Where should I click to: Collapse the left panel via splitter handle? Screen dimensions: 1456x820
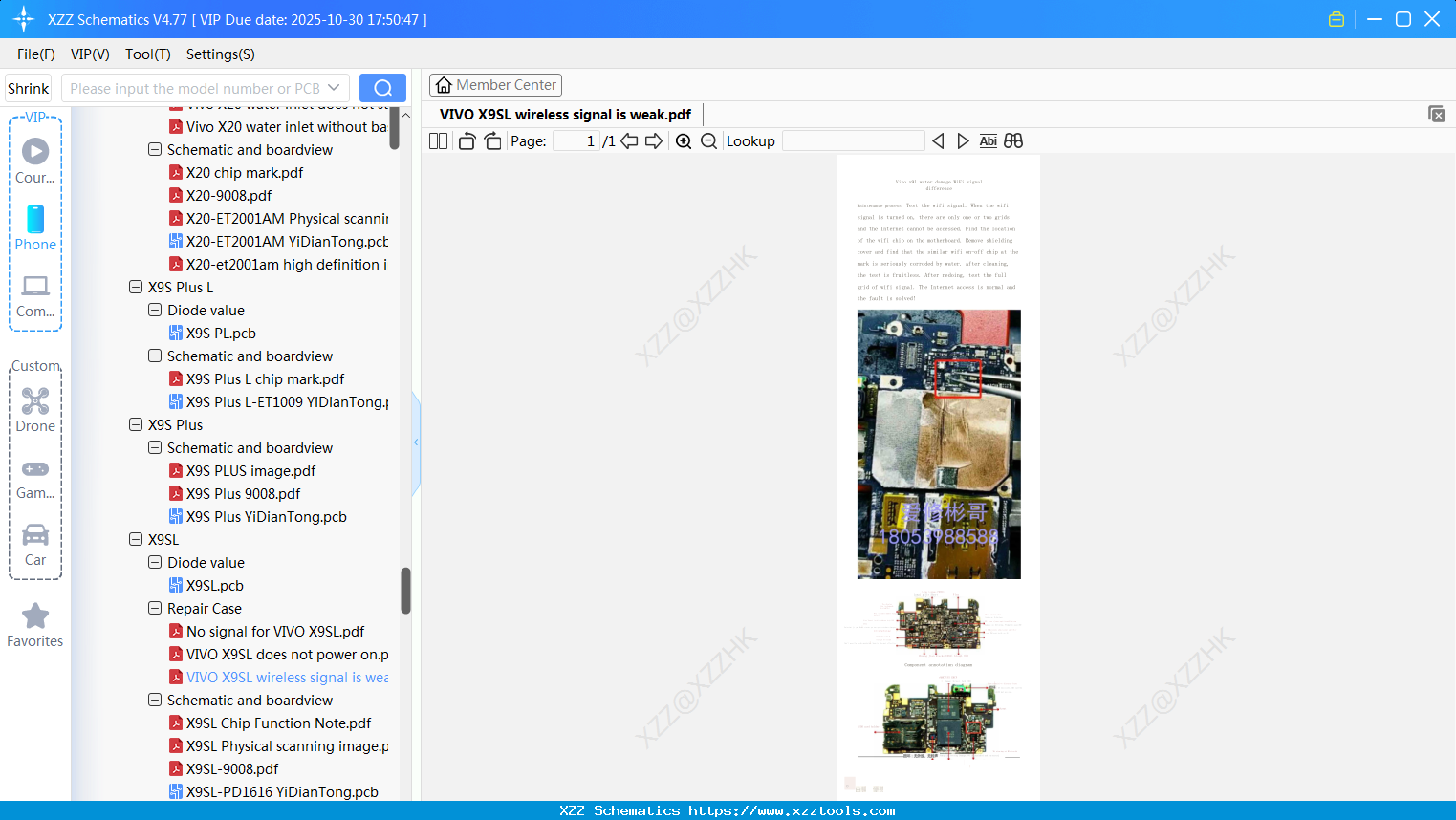point(416,442)
